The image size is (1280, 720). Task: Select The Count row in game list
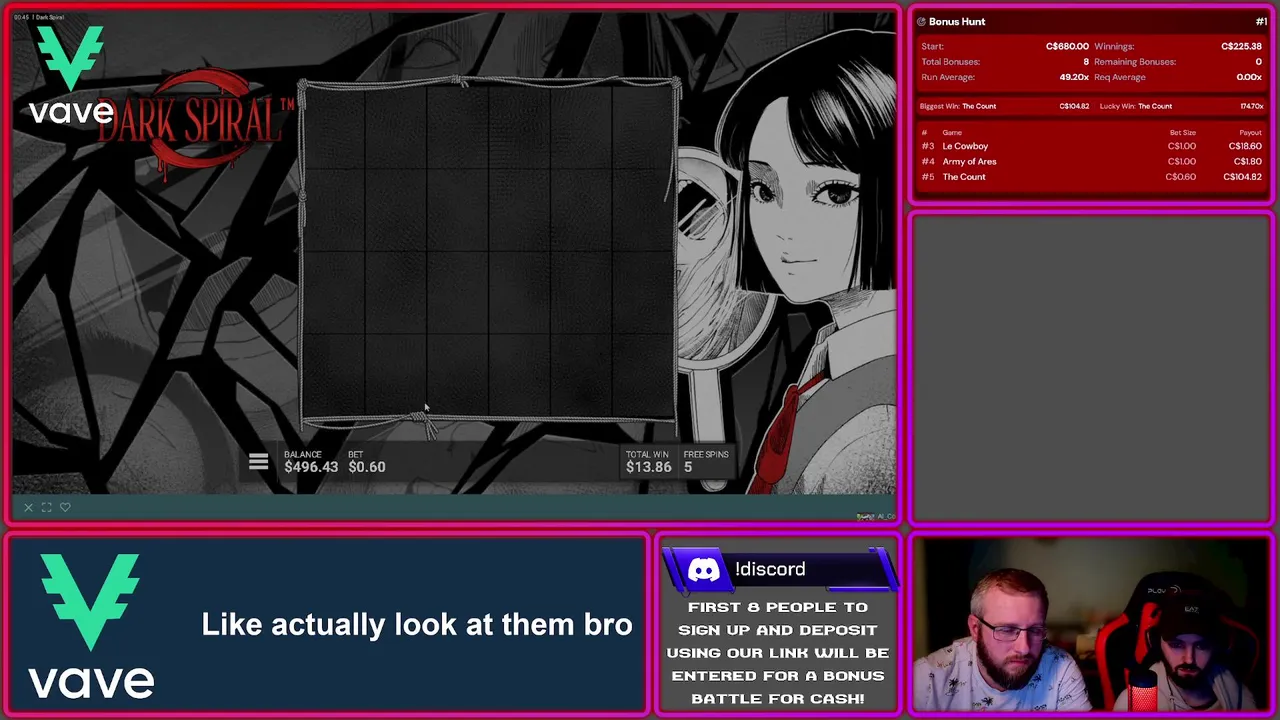[x=1092, y=177]
